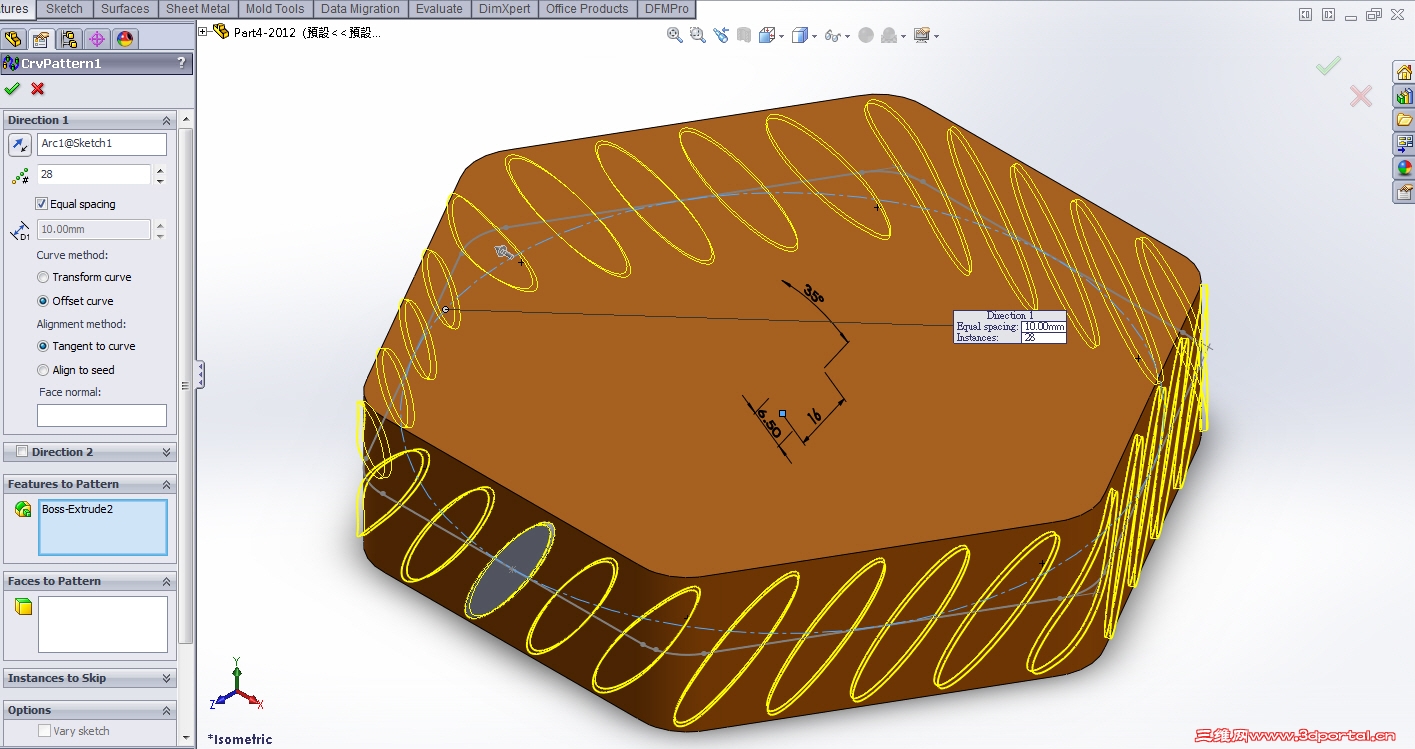Viewport: 1415px width, 749px height.
Task: Cancel the pattern with the red X
Action: tap(38, 89)
